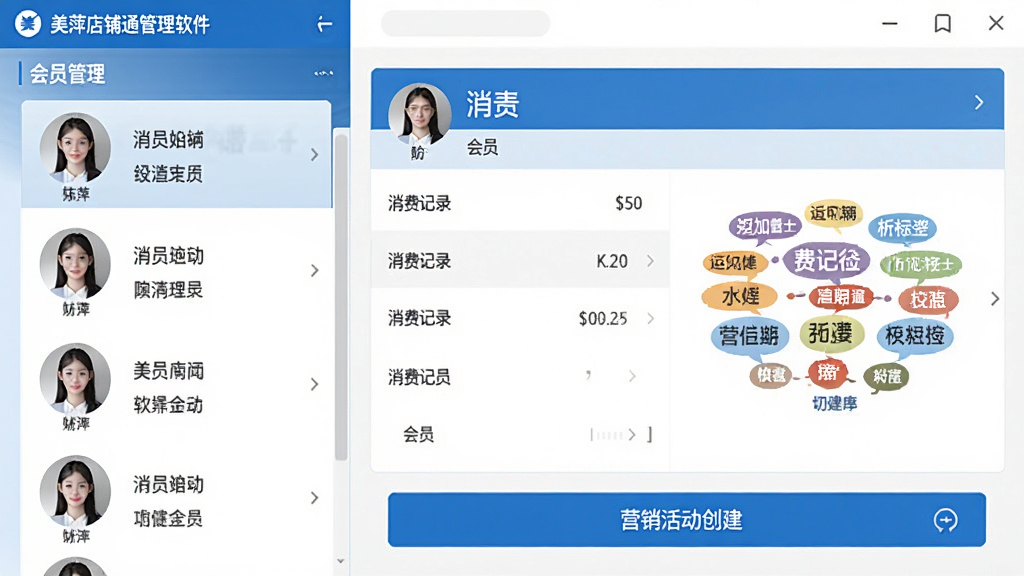Expand the 消责 header chevron

[x=978, y=103]
